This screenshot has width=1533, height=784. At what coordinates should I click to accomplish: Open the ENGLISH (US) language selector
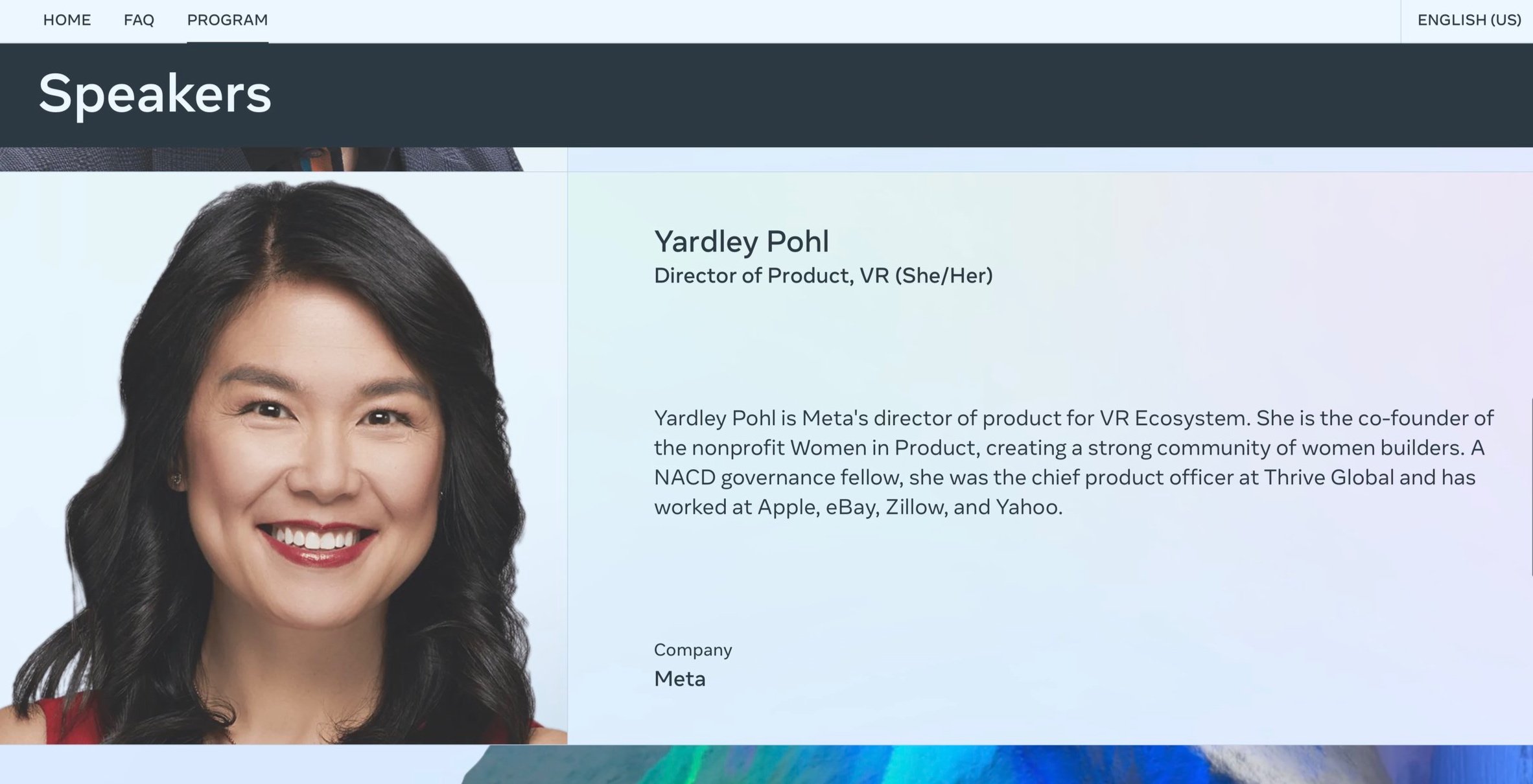point(1469,20)
